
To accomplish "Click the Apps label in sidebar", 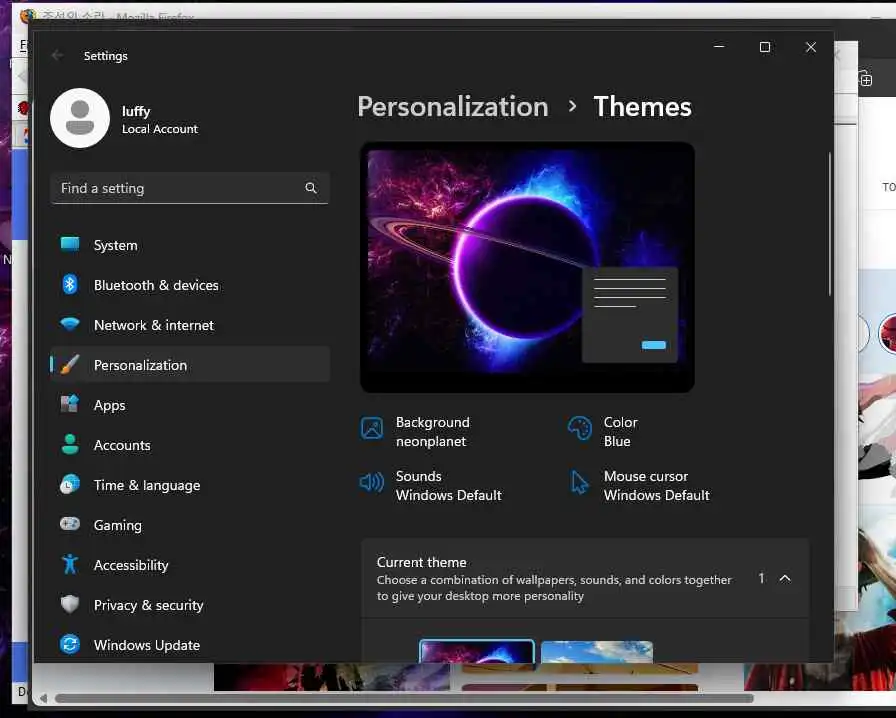I will 110,405.
